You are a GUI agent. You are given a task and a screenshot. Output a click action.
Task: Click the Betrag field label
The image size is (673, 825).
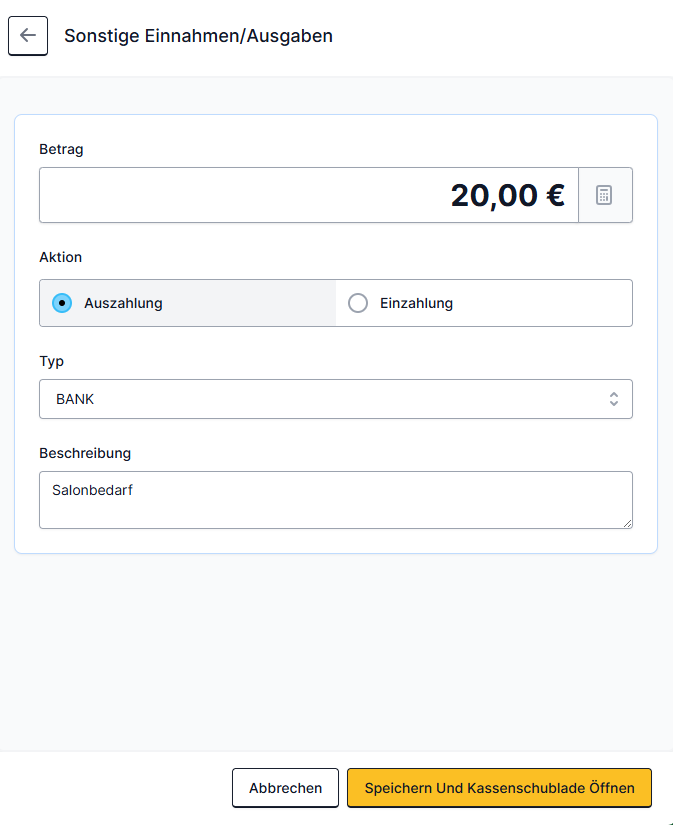click(x=61, y=149)
